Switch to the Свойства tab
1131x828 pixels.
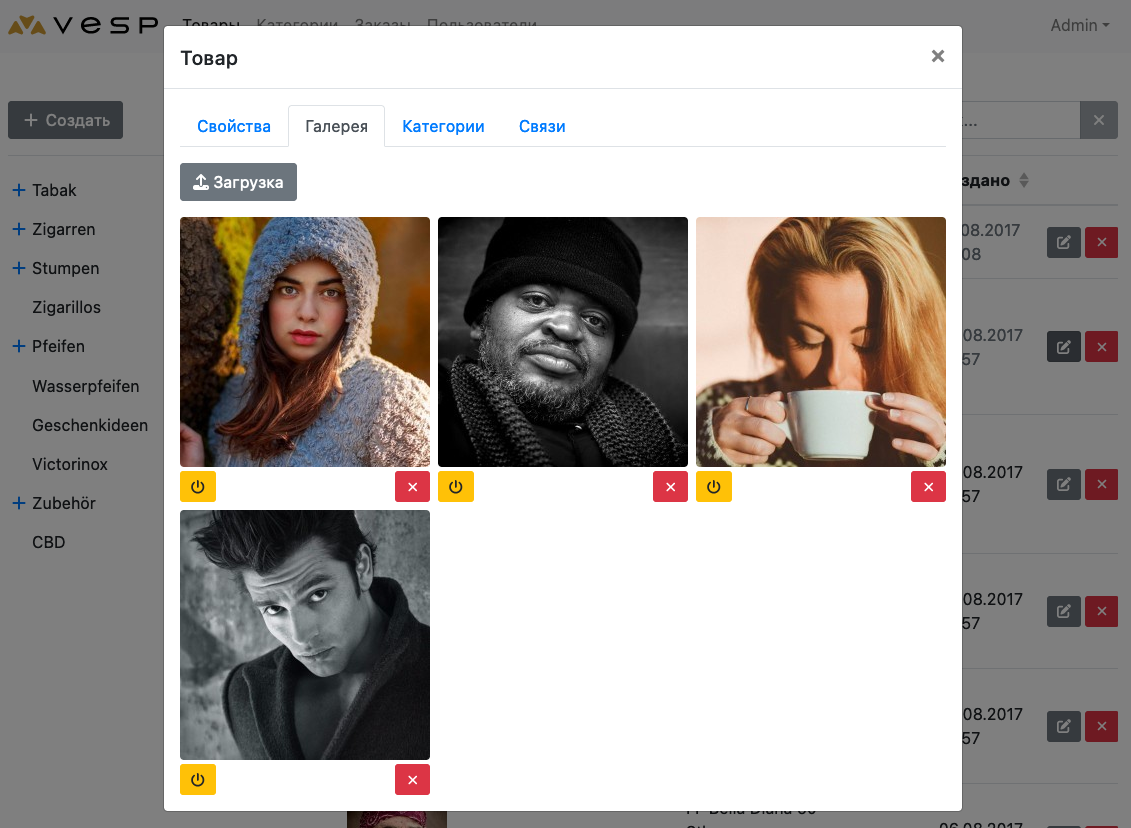click(x=234, y=127)
